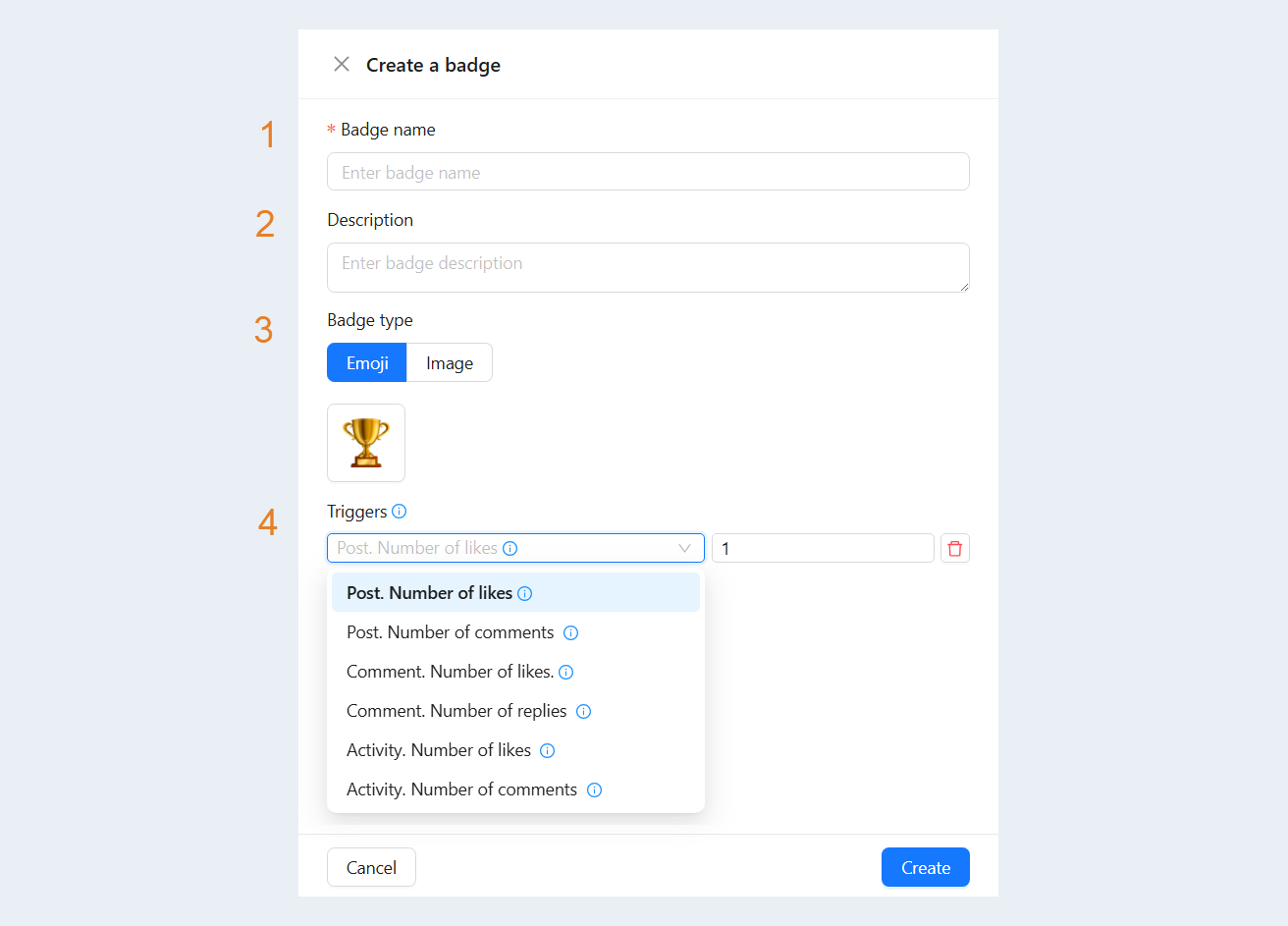Viewport: 1288px width, 926px height.
Task: Focus the Enter badge name field
Action: [648, 172]
